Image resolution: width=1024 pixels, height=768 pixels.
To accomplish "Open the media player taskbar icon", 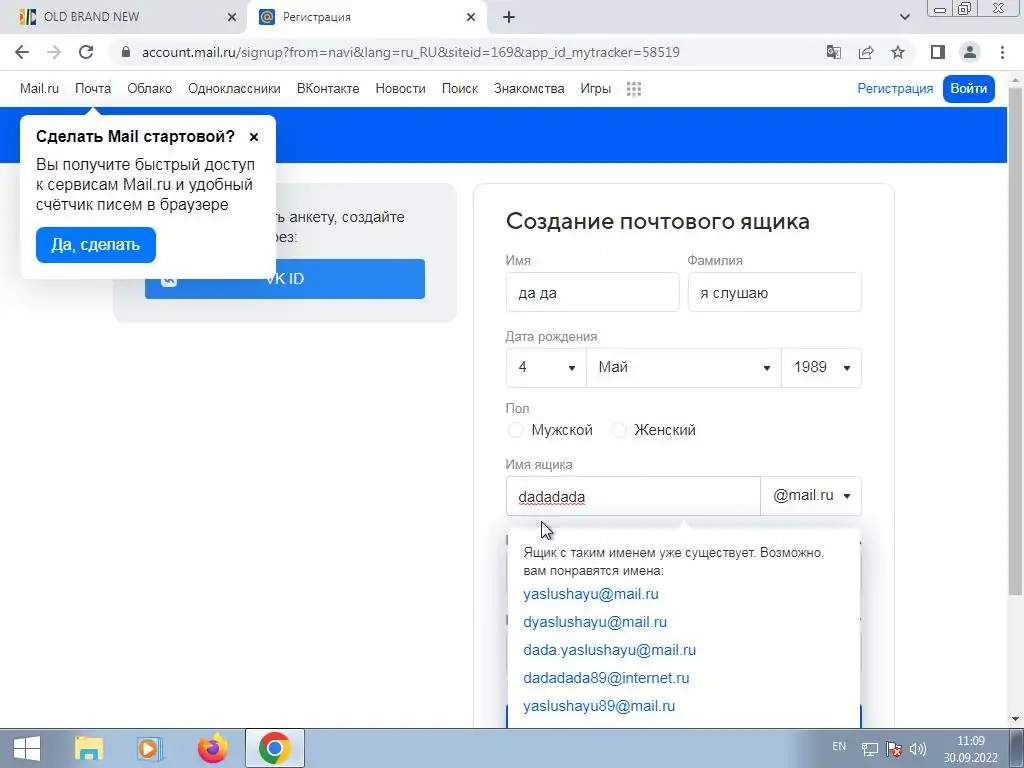I will tap(150, 748).
